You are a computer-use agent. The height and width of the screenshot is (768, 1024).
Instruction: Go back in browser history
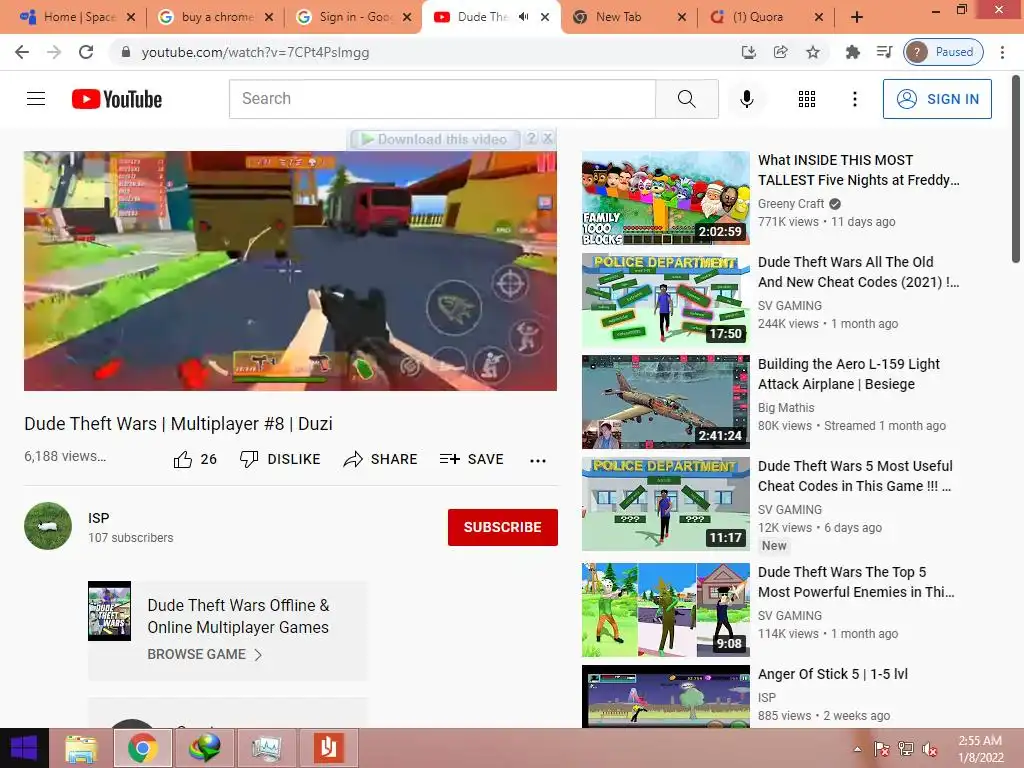pos(22,52)
